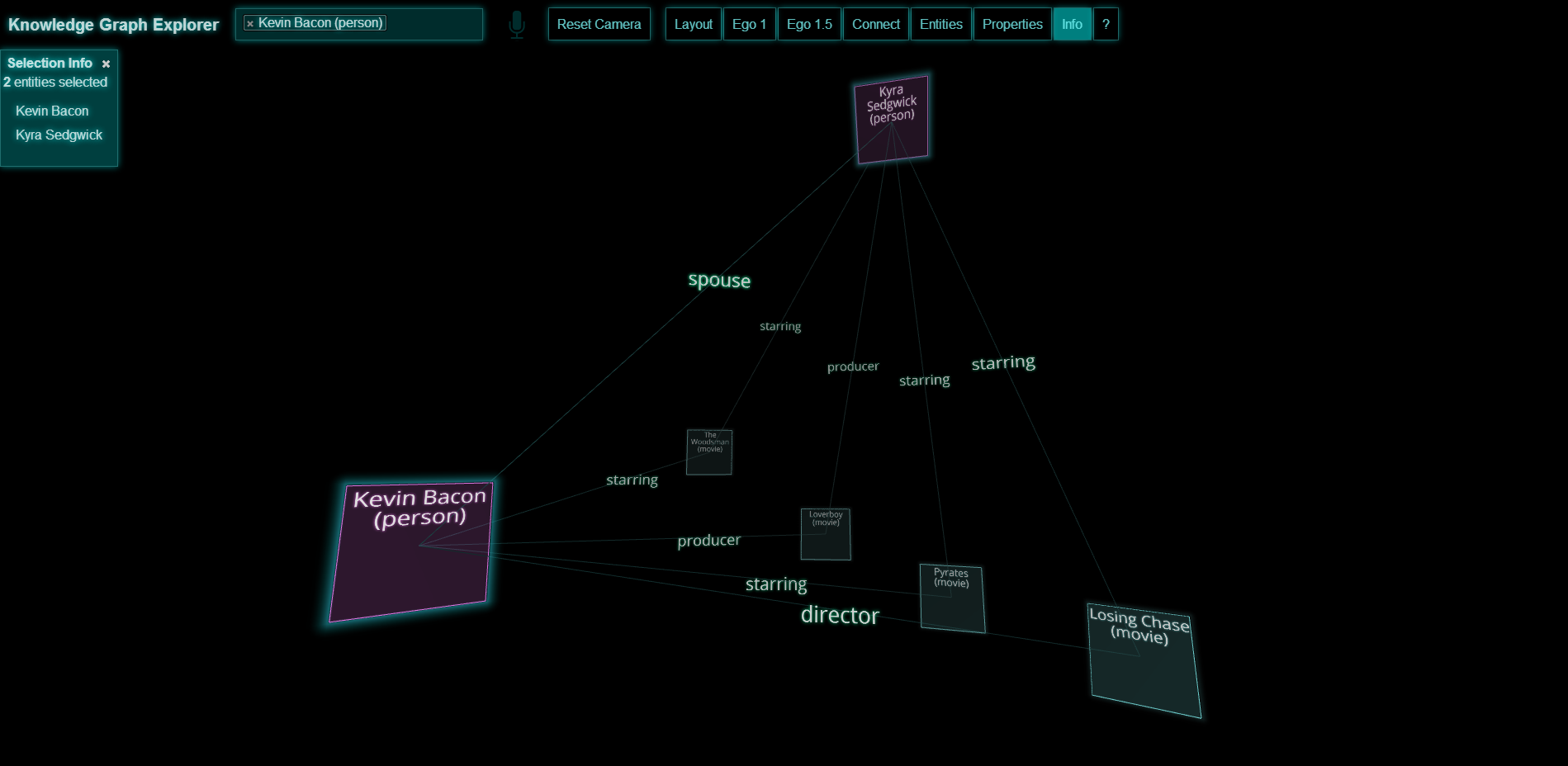
Task: Click the Kevin Bacon (person) graph node
Action: tap(411, 551)
